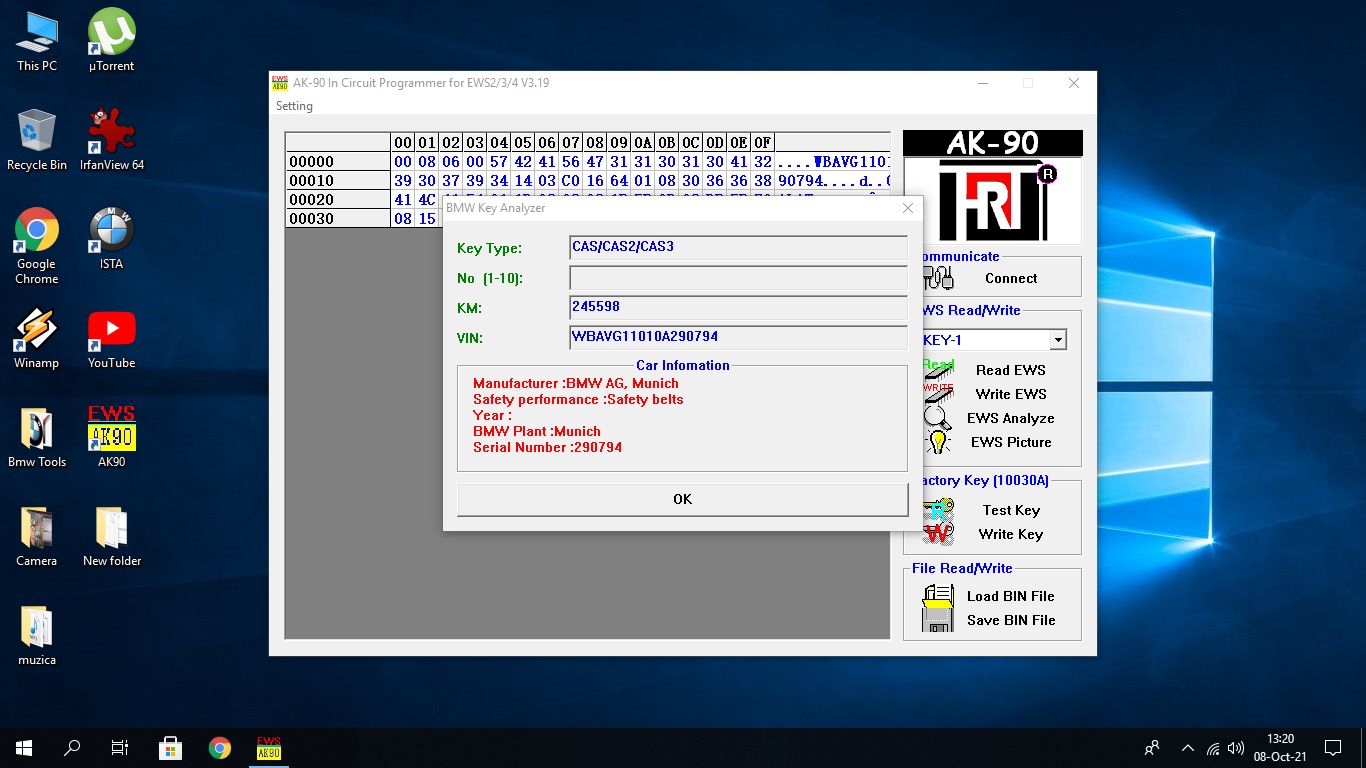Click column header 0F in hex table
The image size is (1366, 768).
762,143
